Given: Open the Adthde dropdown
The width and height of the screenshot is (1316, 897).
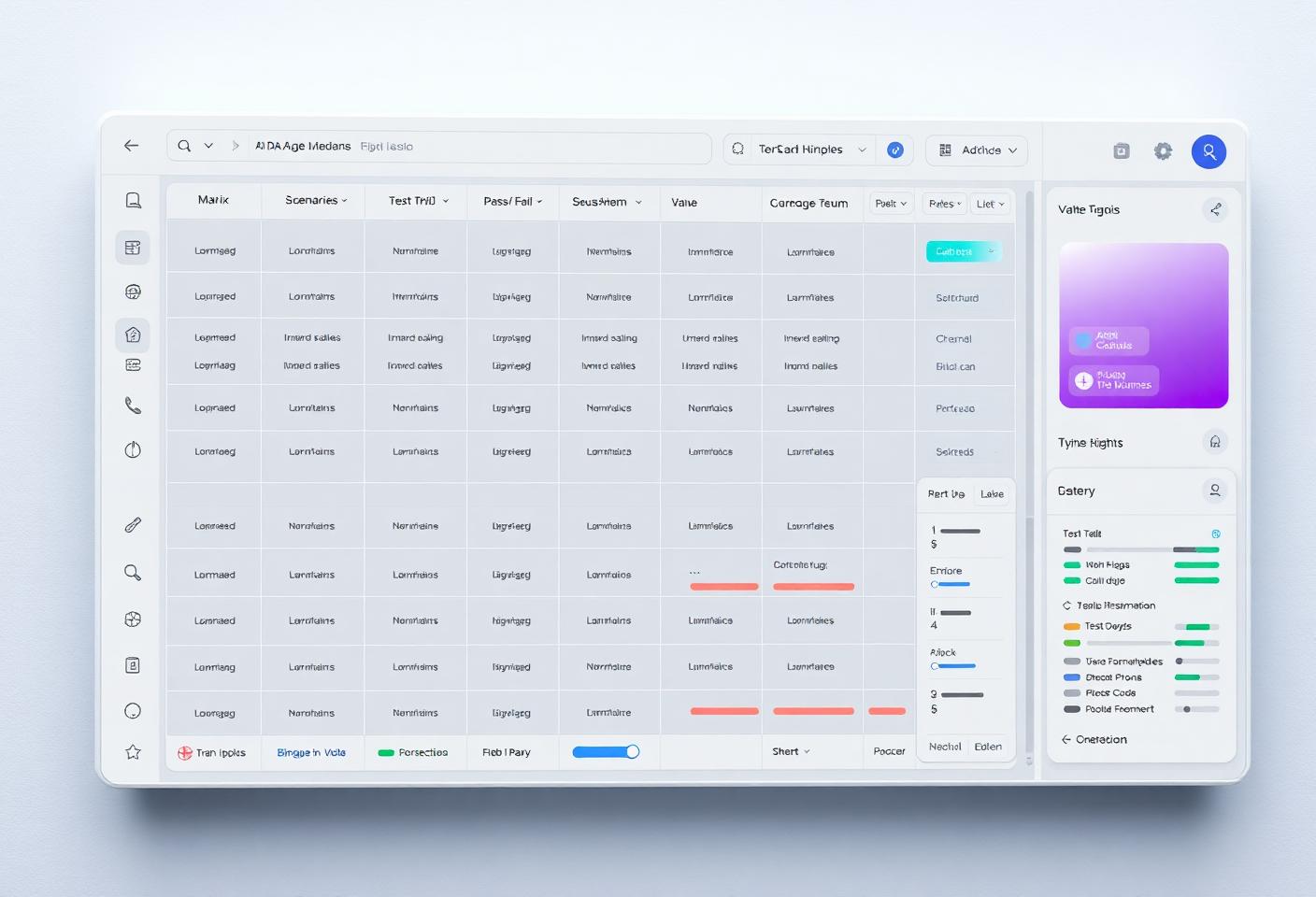Looking at the screenshot, I should 977,149.
